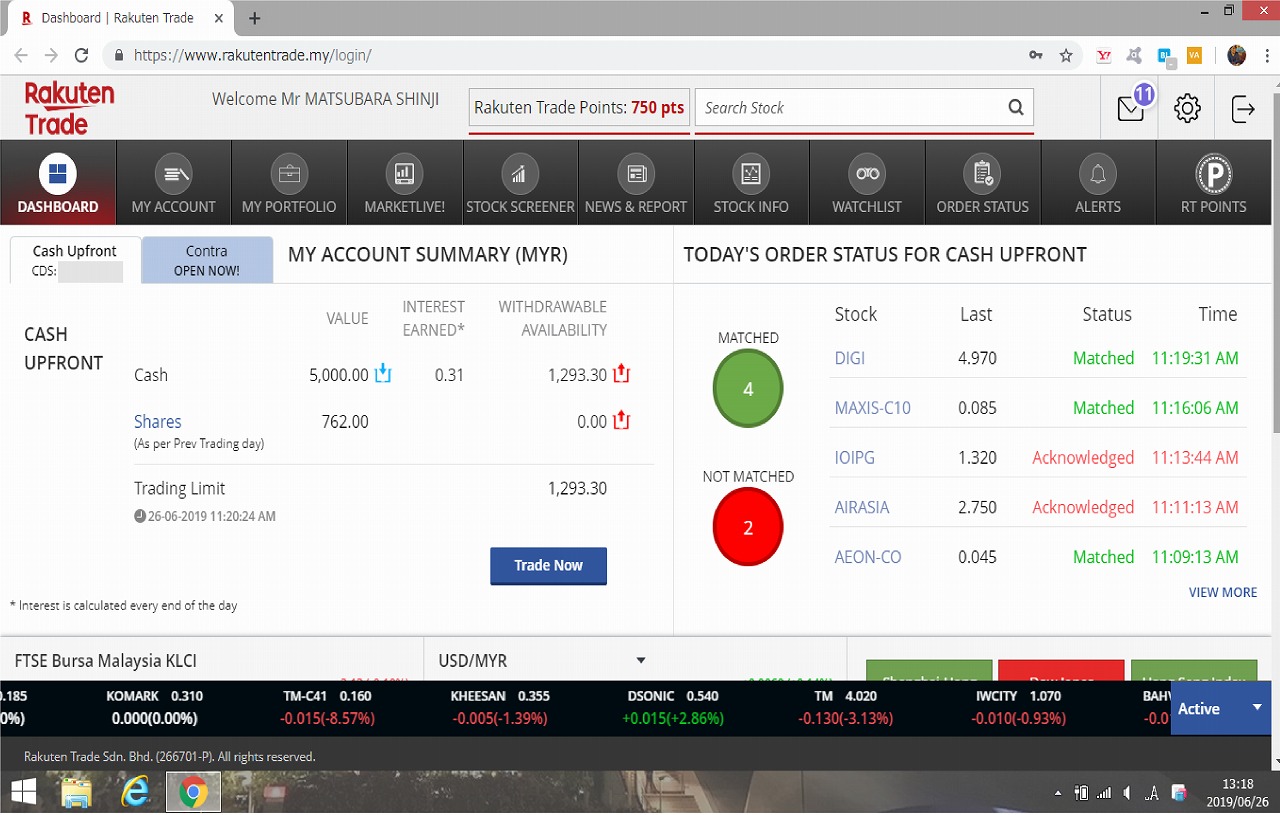This screenshot has width=1280, height=815.
Task: Expand the USD/MYR currency dropdown
Action: tap(641, 661)
